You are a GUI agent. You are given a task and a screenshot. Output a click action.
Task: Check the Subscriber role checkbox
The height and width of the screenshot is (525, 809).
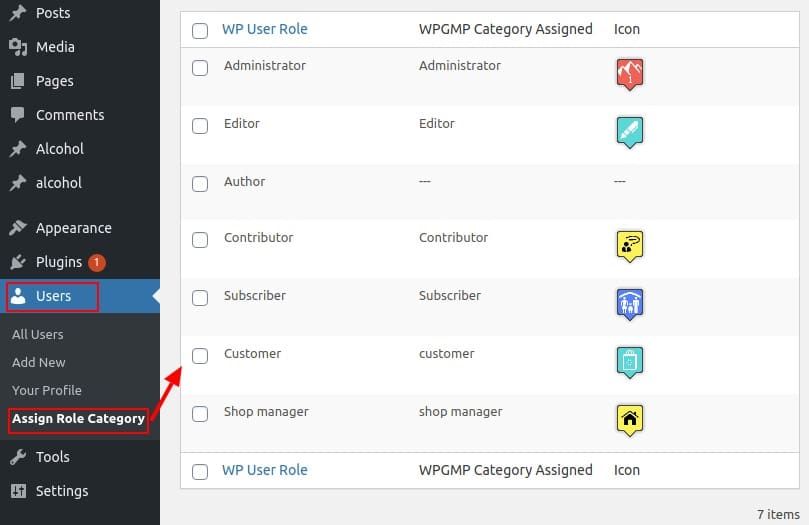[200, 298]
